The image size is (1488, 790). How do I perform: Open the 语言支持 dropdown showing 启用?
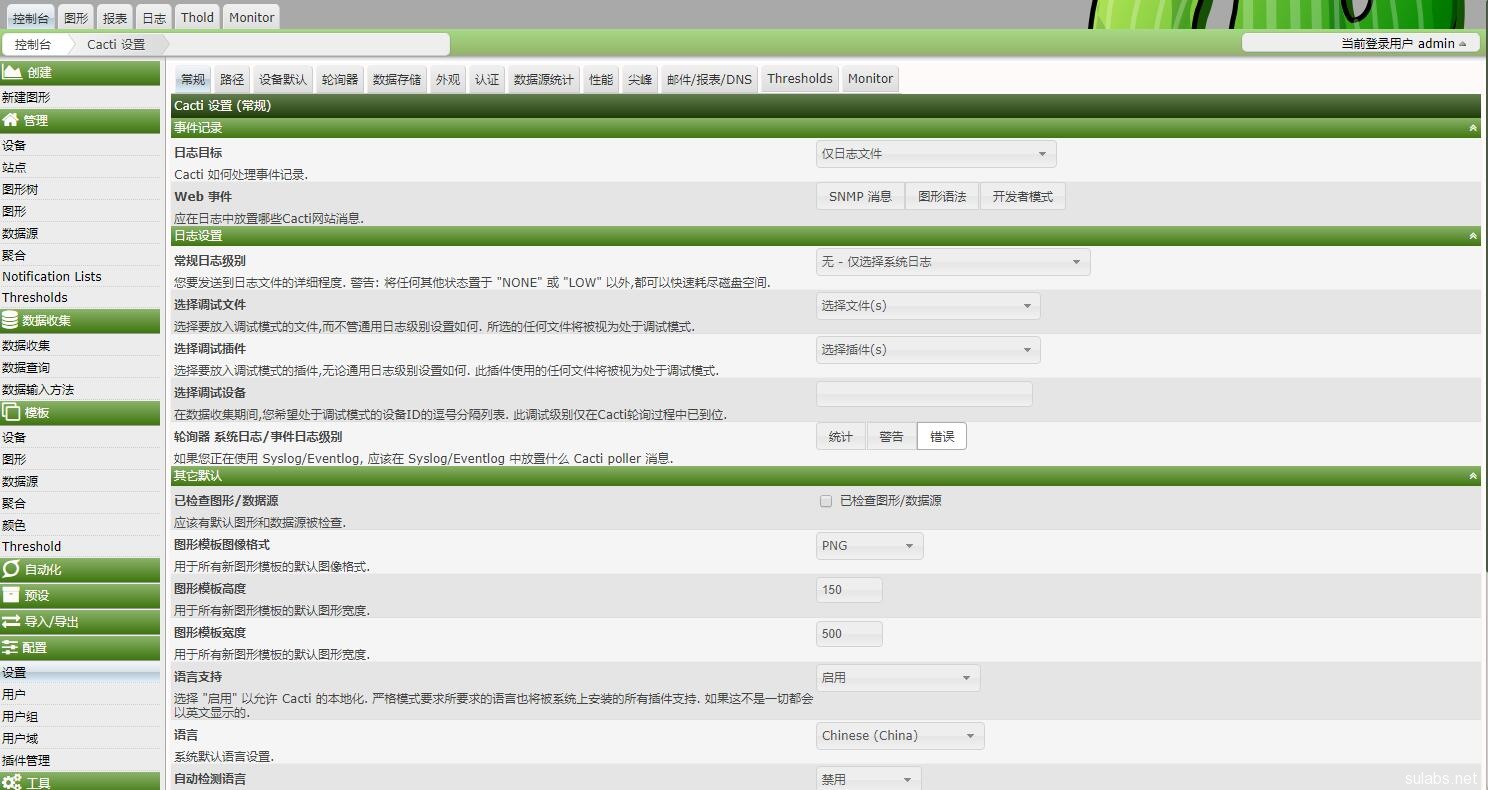[x=898, y=678]
